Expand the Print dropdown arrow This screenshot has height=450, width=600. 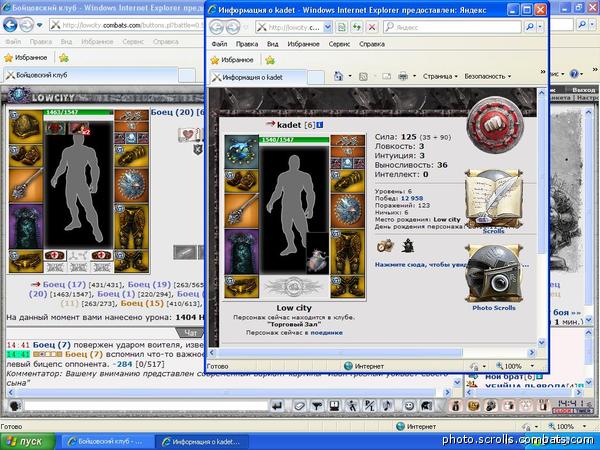tap(414, 77)
